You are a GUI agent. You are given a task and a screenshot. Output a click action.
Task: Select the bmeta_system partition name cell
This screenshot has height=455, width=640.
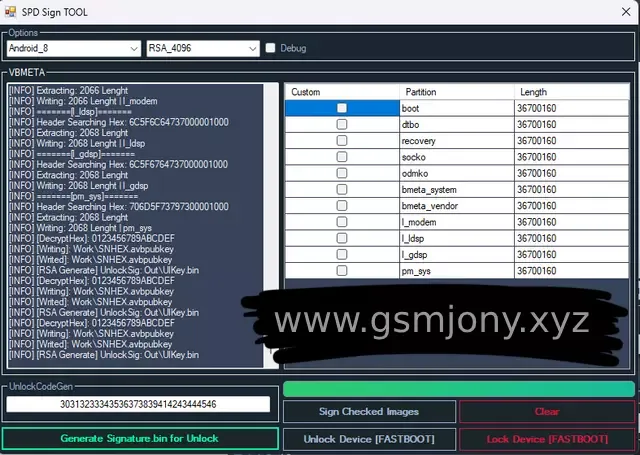[457, 189]
